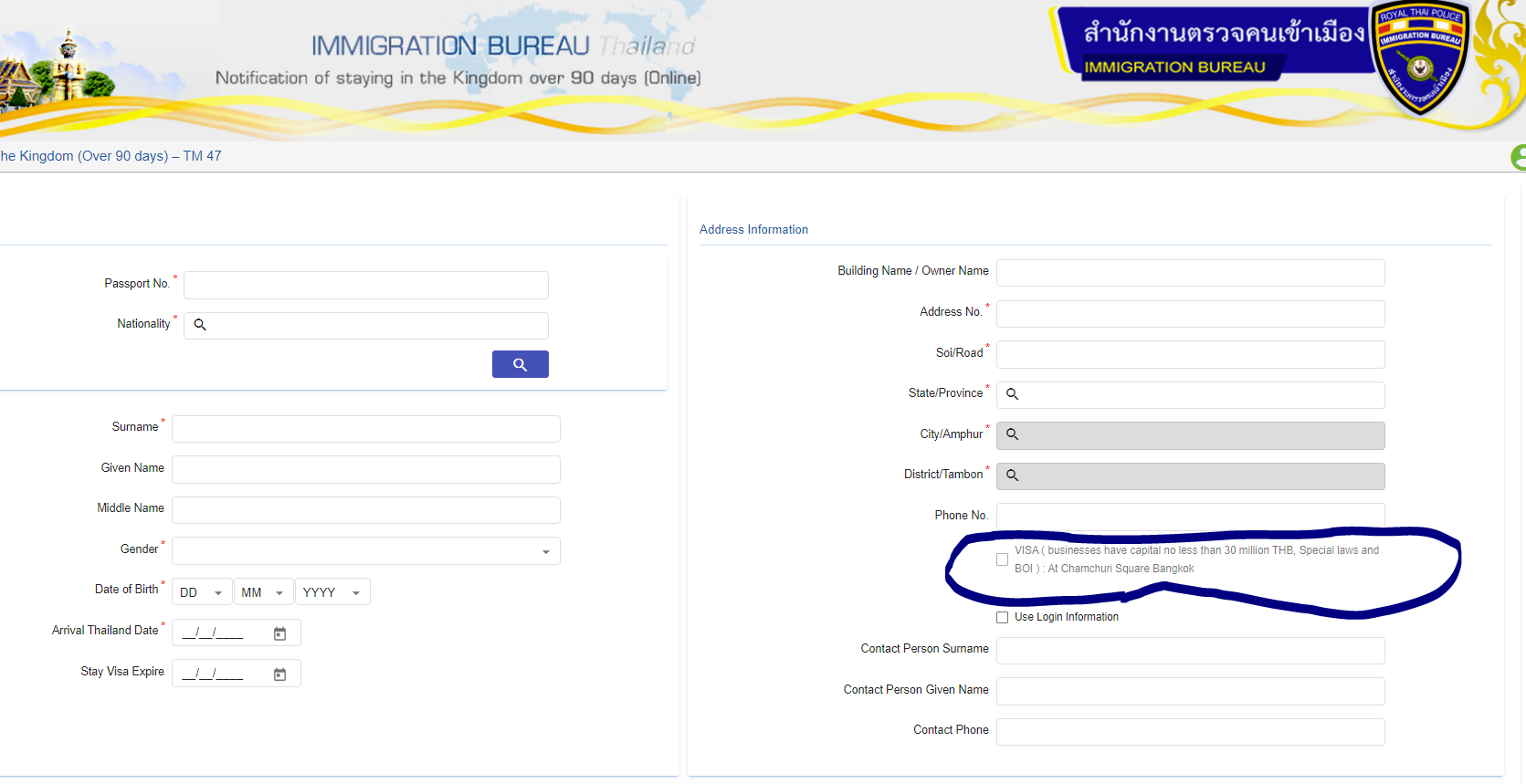Open the Stay Visa Expire calendar picker
This screenshot has width=1526, height=784.
click(x=279, y=674)
